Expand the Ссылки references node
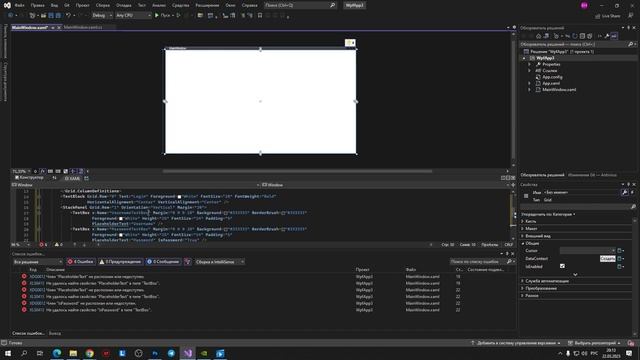The height and width of the screenshot is (360, 640). tap(529, 71)
